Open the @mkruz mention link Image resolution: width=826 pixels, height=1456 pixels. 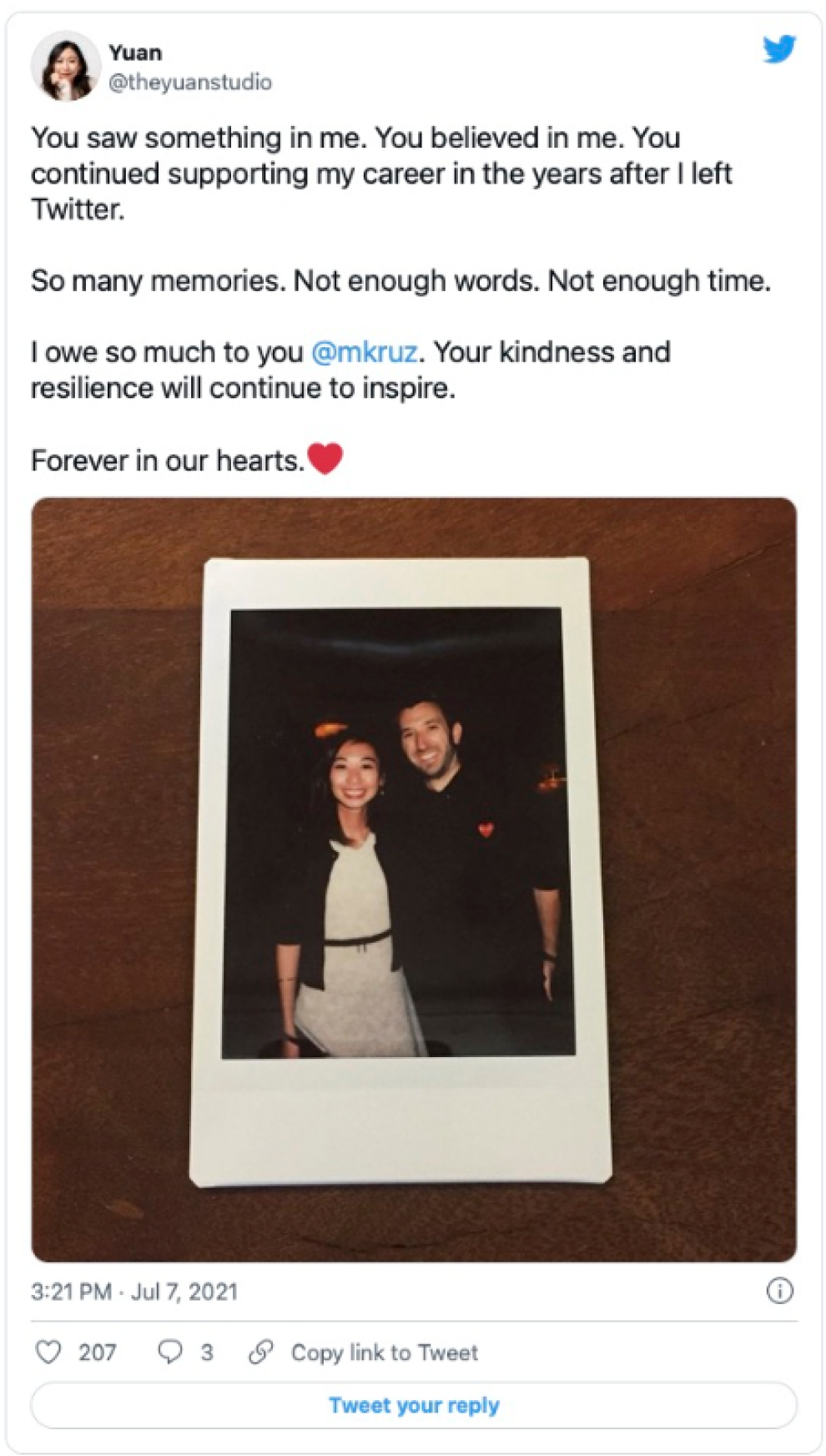click(364, 352)
